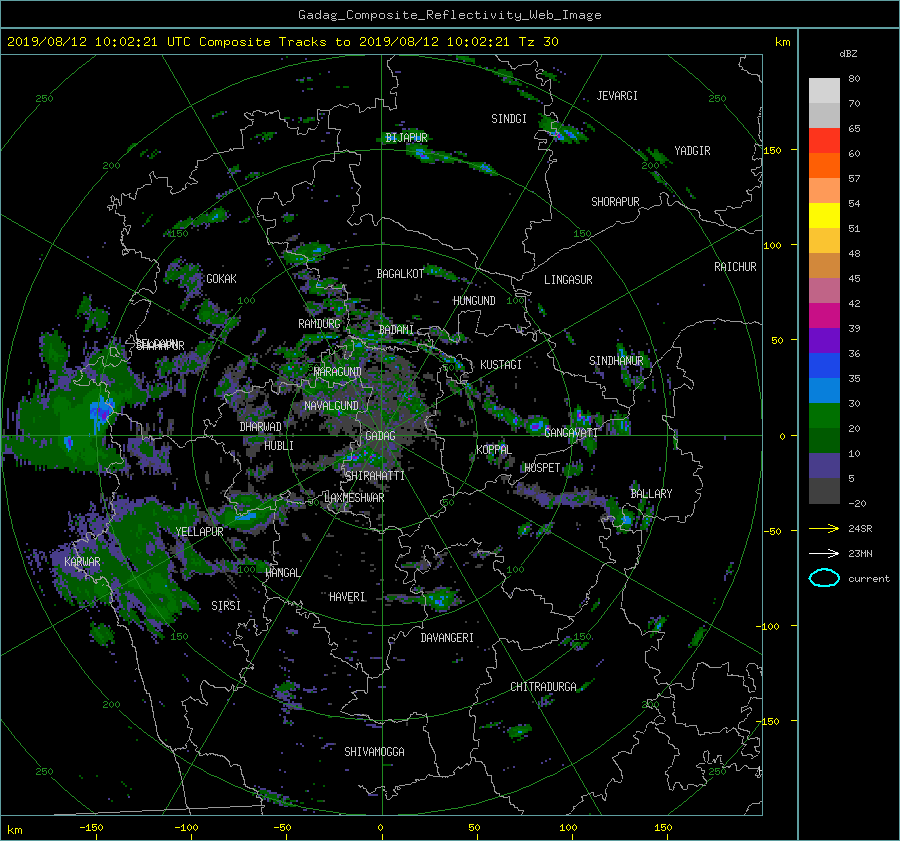The image size is (900, 841).
Task: Pick the light gray 70-80 dBZ legend swatch
Action: pyautogui.click(x=824, y=91)
